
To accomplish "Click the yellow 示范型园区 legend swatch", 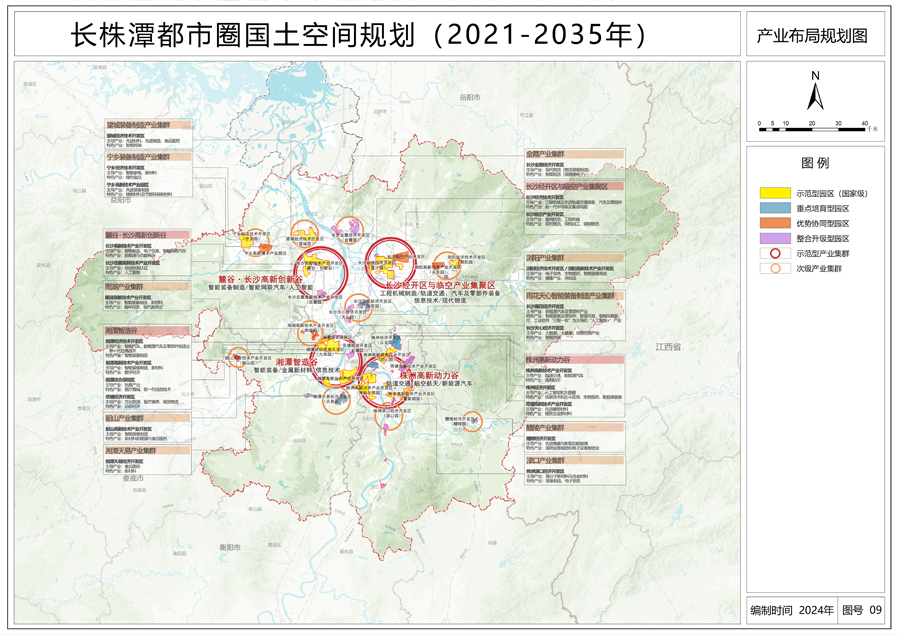I will point(775,193).
